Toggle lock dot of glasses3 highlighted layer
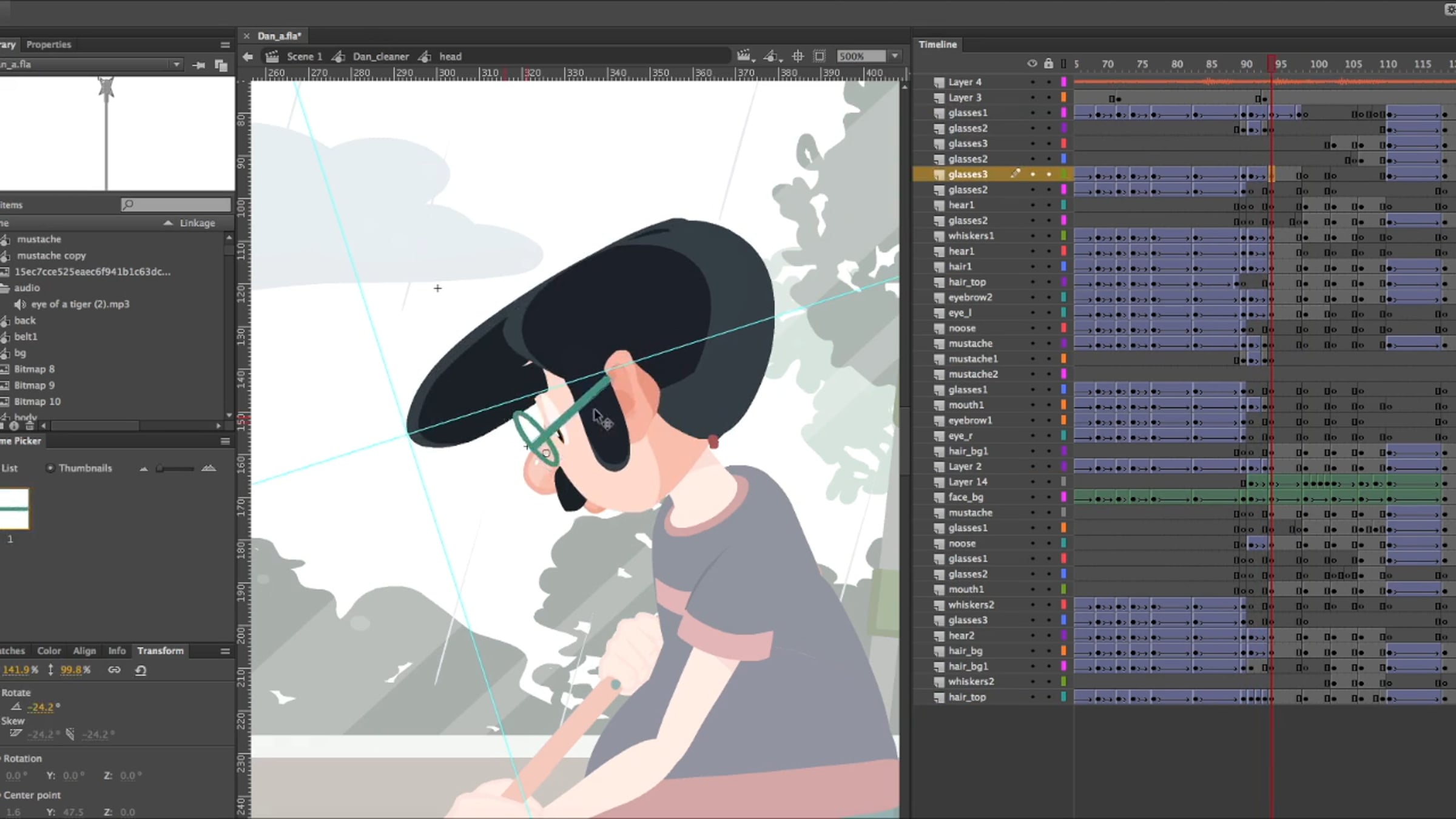The width and height of the screenshot is (1456, 819). pyautogui.click(x=1048, y=174)
